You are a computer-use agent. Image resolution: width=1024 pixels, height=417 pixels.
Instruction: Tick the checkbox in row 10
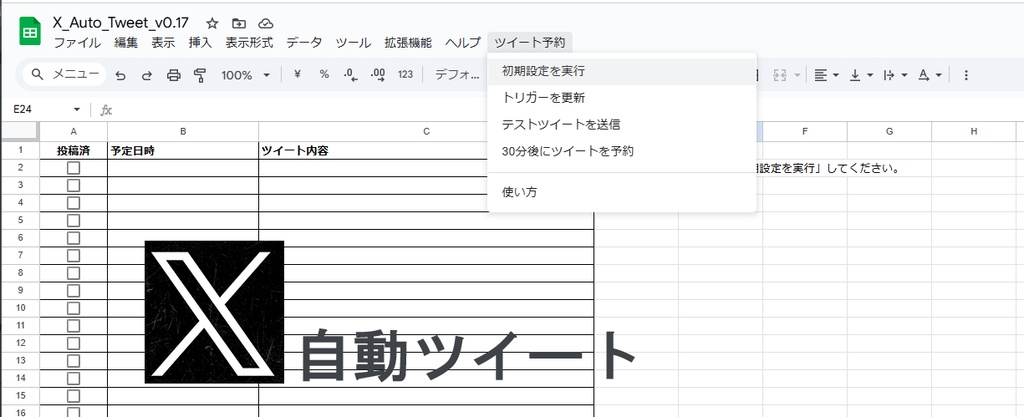pos(74,308)
